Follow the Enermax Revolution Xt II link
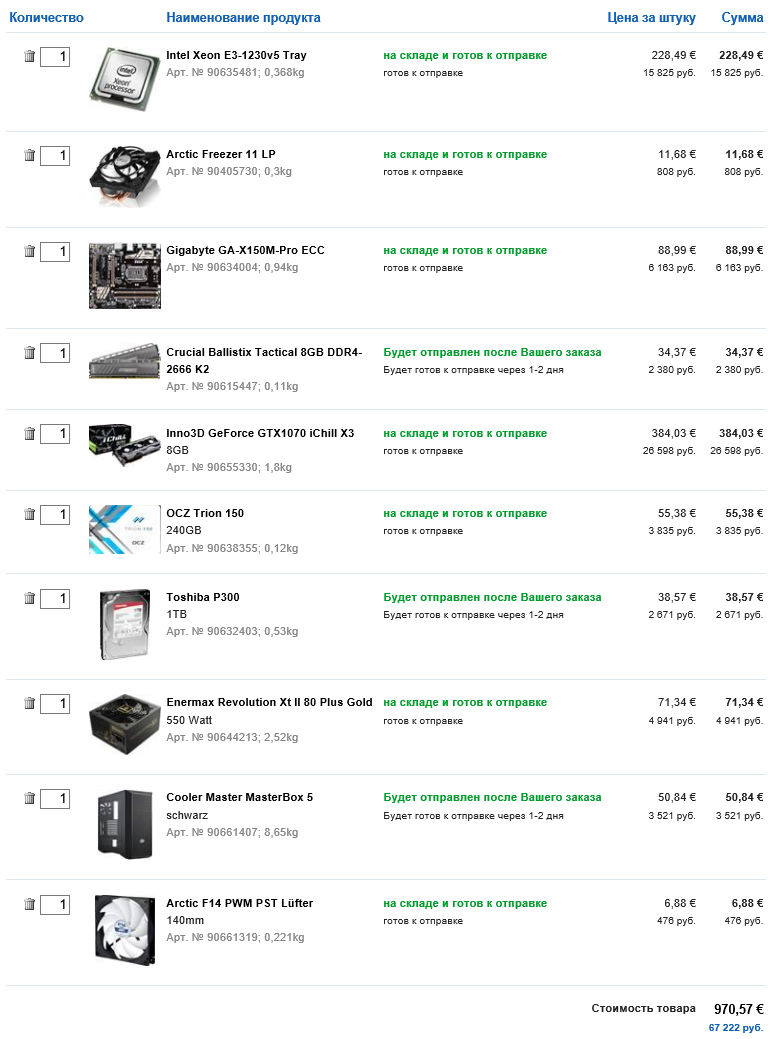This screenshot has height=1039, width=770. pyautogui.click(x=269, y=702)
